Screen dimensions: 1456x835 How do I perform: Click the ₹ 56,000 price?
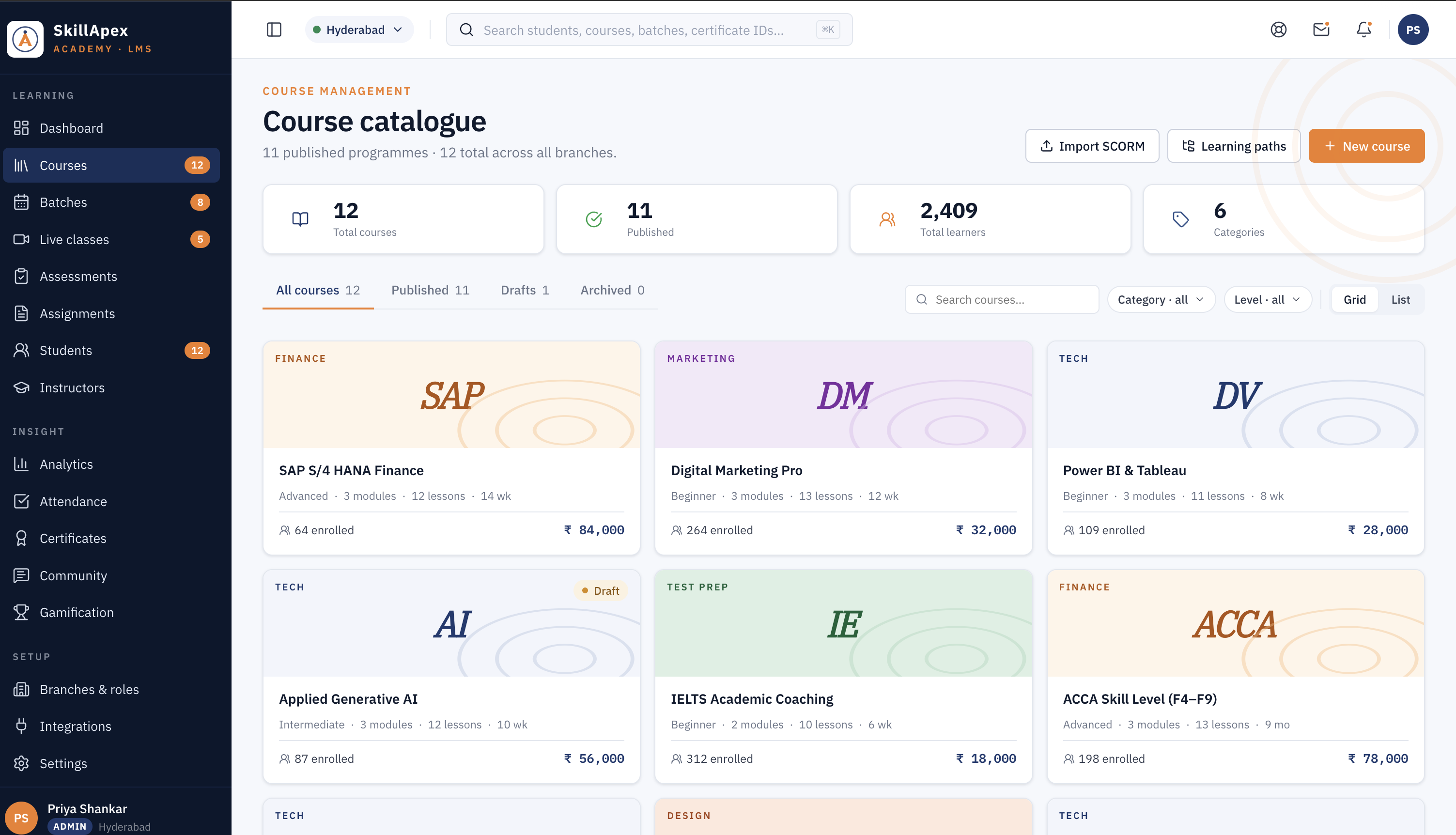coord(594,759)
